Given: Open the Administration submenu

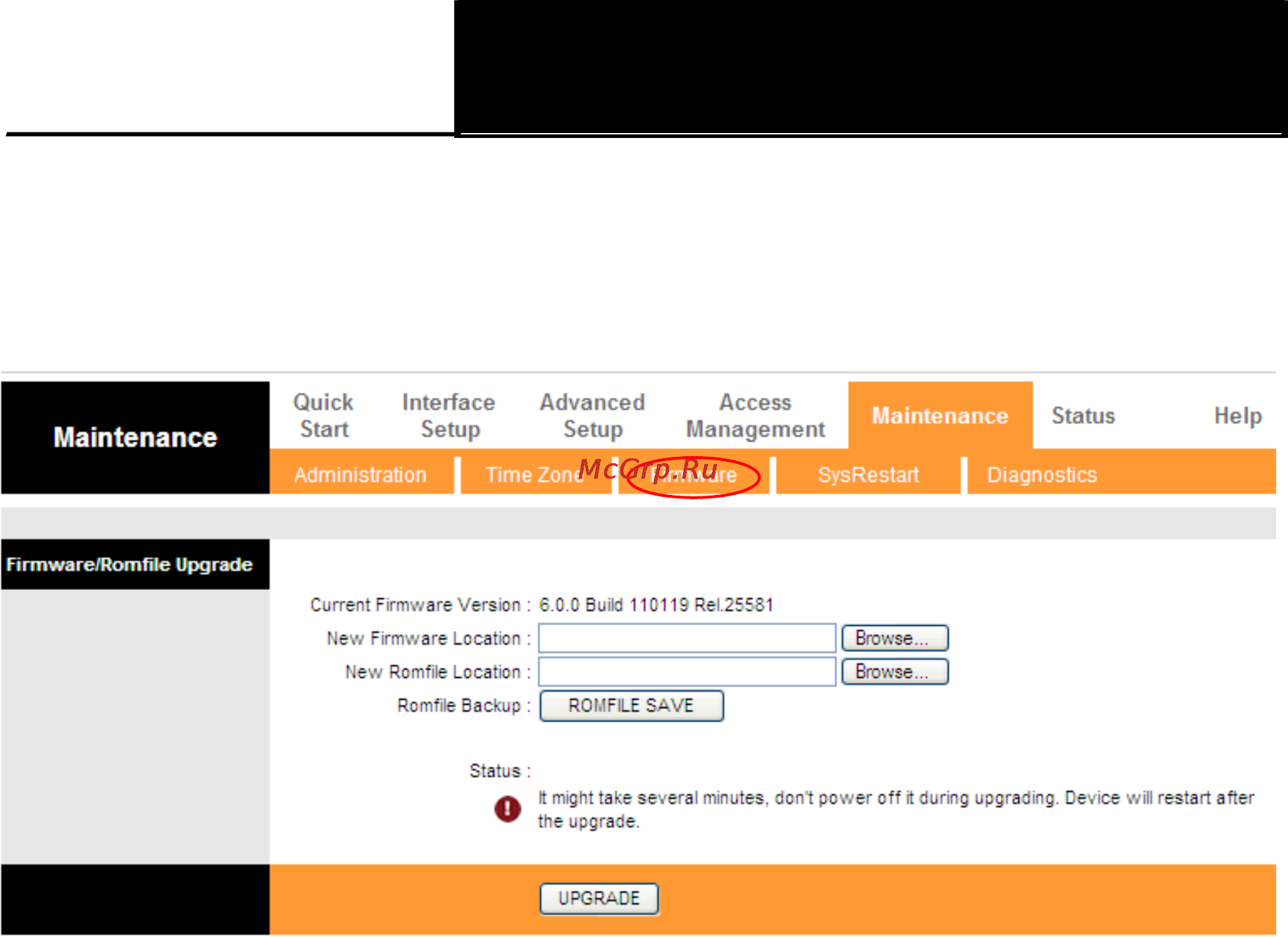Looking at the screenshot, I should (x=361, y=475).
